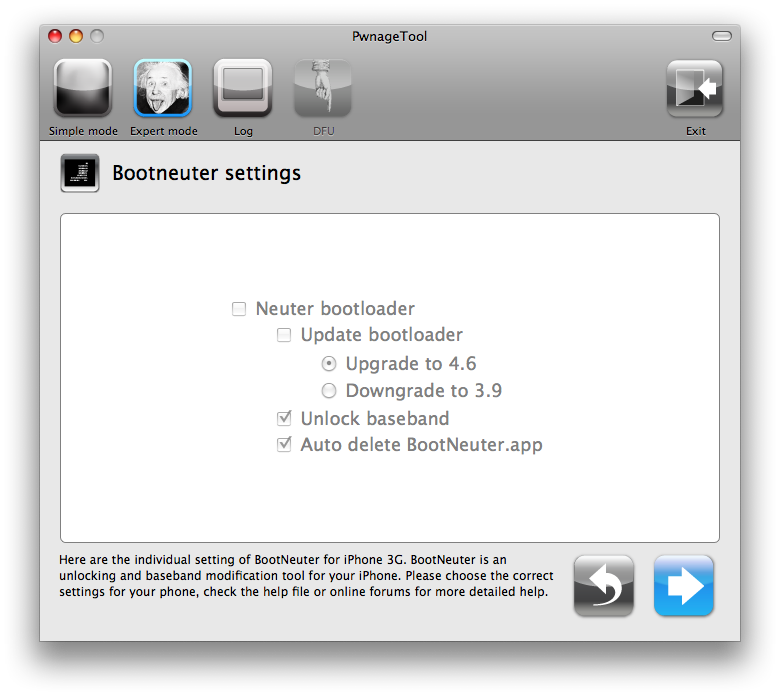Image resolution: width=780 pixels, height=696 pixels.
Task: Click the Exit label text
Action: [x=695, y=131]
